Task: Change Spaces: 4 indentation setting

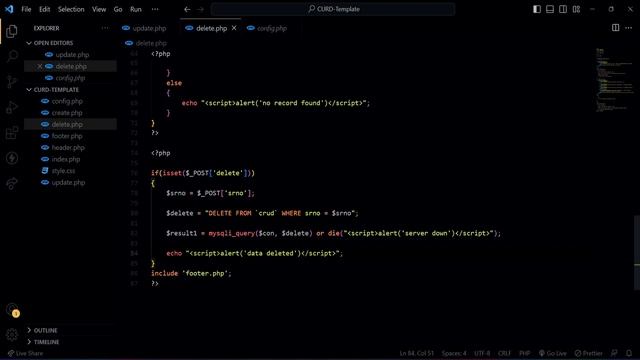Action: 454,353
